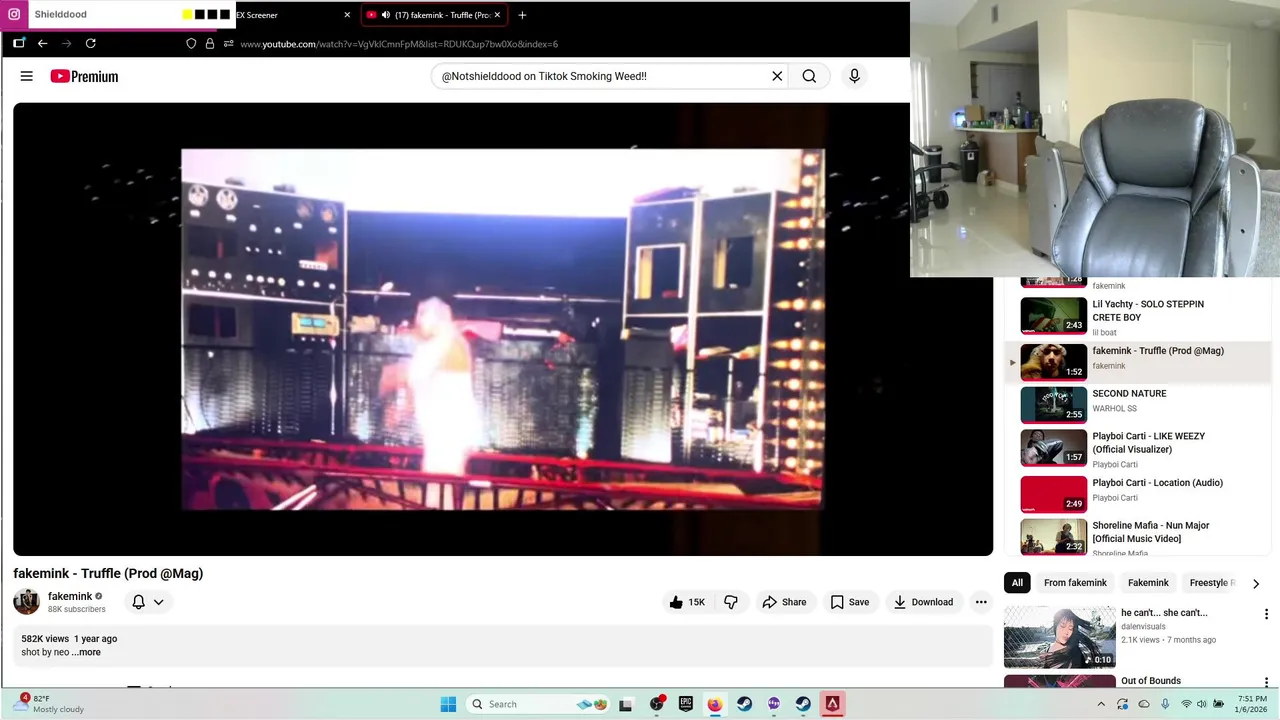
Task: Go to YouTube Premium home logo
Action: tap(85, 76)
